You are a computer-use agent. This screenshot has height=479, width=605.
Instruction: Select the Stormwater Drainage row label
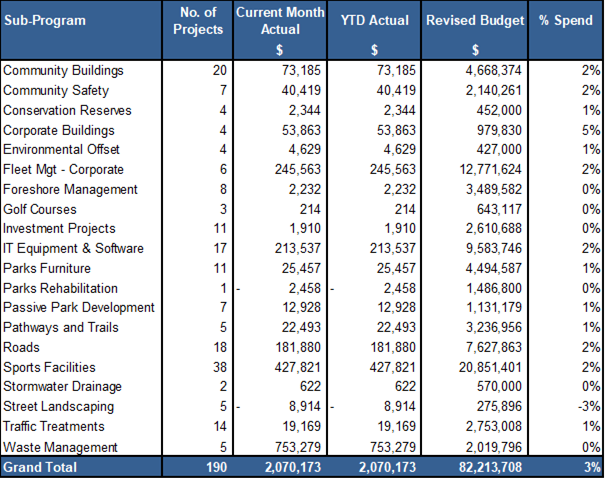point(62,386)
